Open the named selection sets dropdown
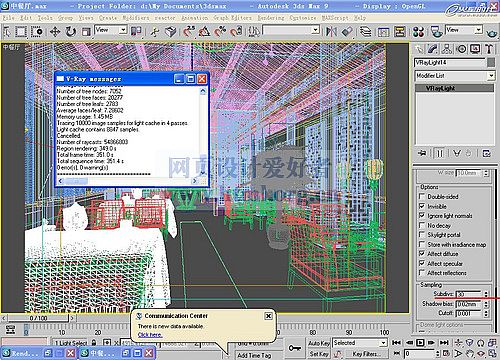 [x=291, y=31]
